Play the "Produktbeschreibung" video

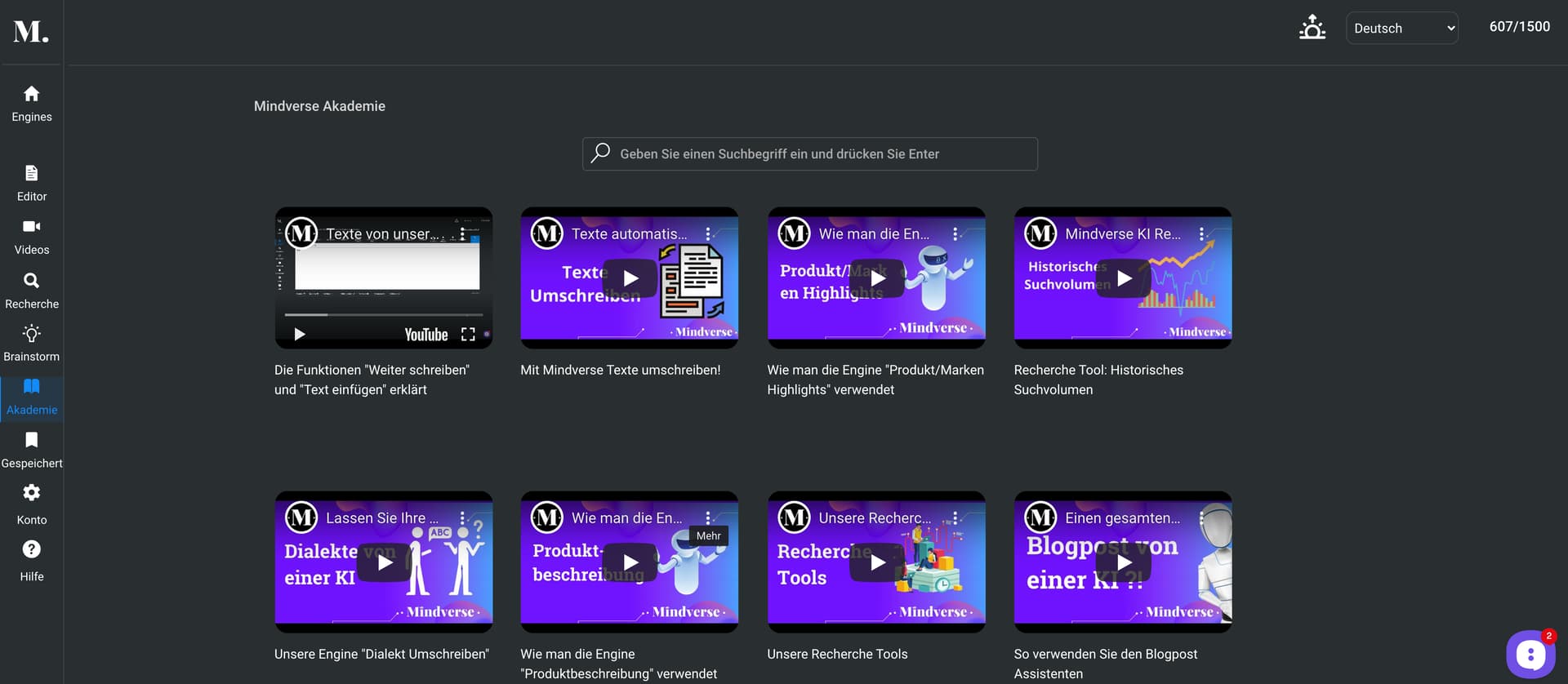[630, 562]
